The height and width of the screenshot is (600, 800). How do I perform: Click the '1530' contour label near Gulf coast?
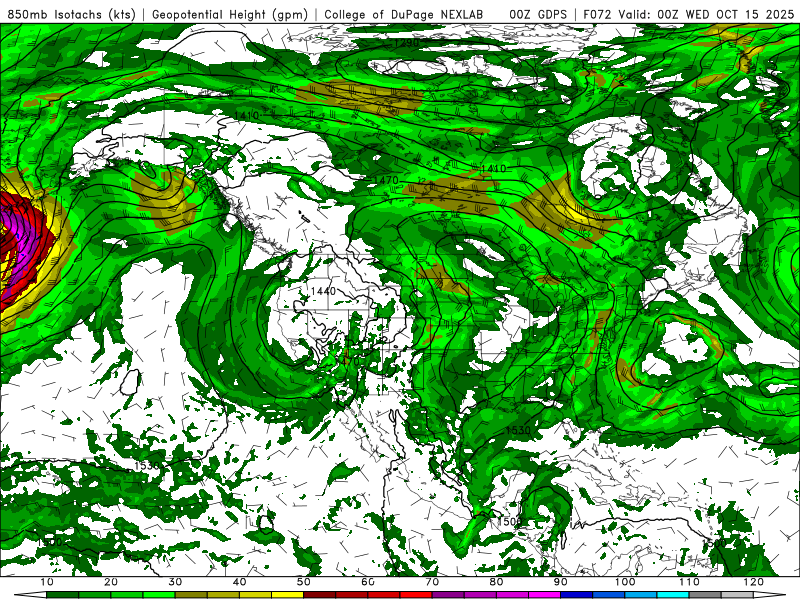518,430
